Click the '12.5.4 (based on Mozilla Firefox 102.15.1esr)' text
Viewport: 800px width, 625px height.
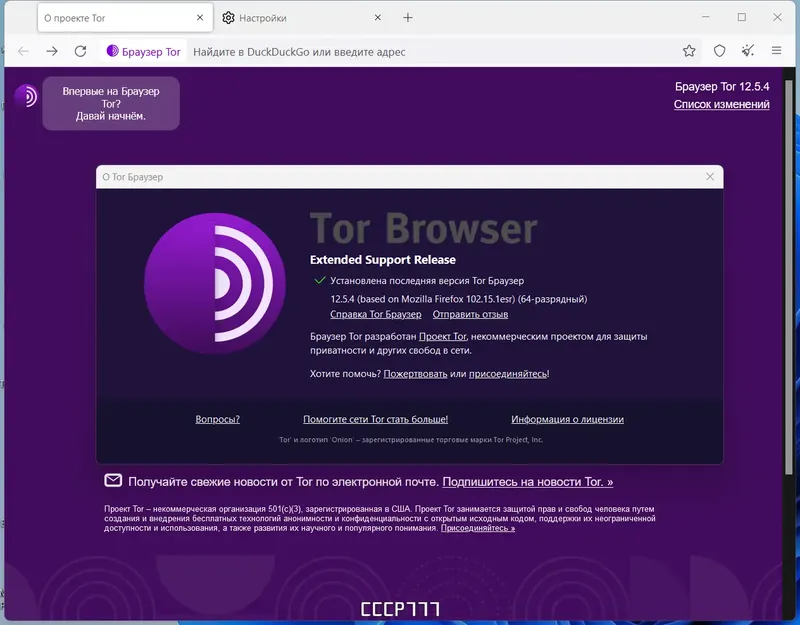click(x=423, y=299)
